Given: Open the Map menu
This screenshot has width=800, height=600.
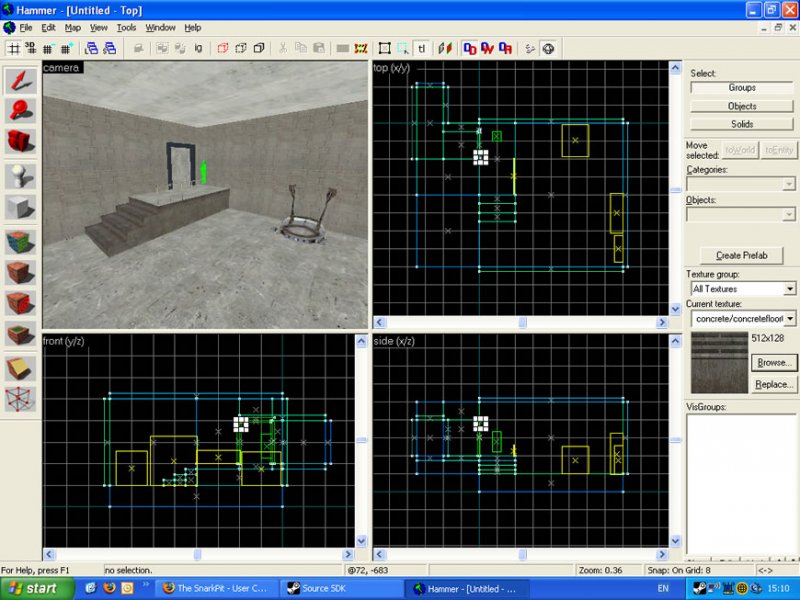Looking at the screenshot, I should pos(73,27).
